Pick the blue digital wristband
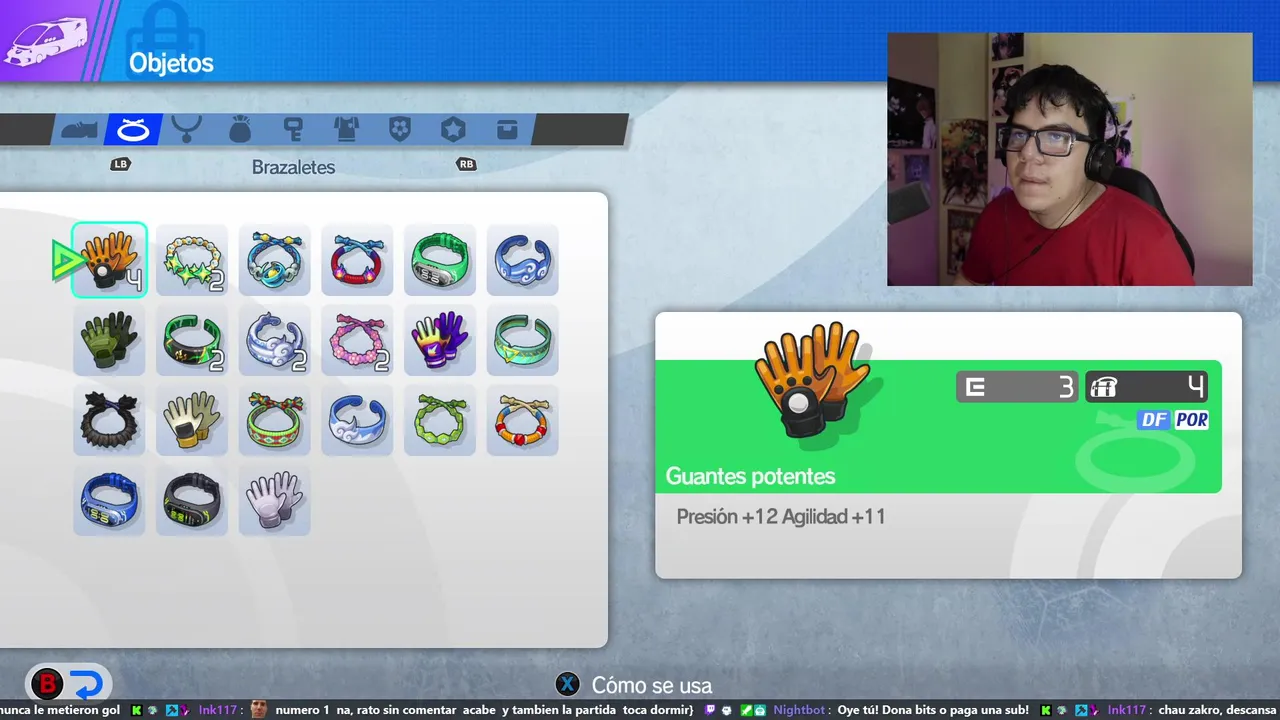Viewport: 1280px width, 720px height. 109,500
